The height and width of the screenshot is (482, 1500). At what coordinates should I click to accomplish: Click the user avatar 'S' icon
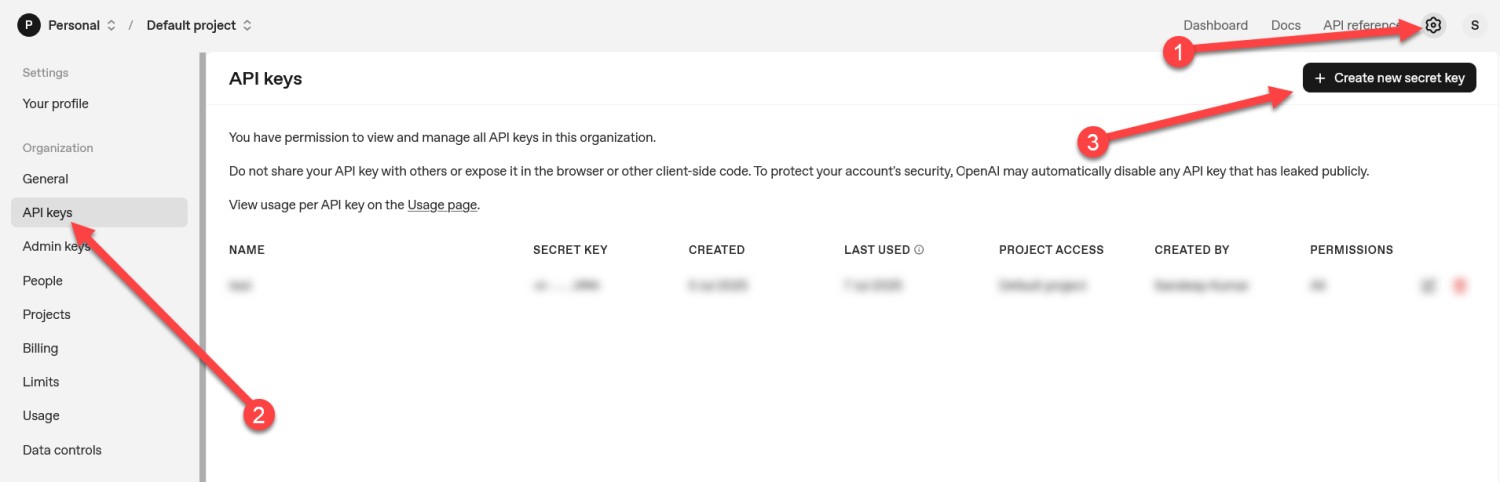click(1474, 25)
